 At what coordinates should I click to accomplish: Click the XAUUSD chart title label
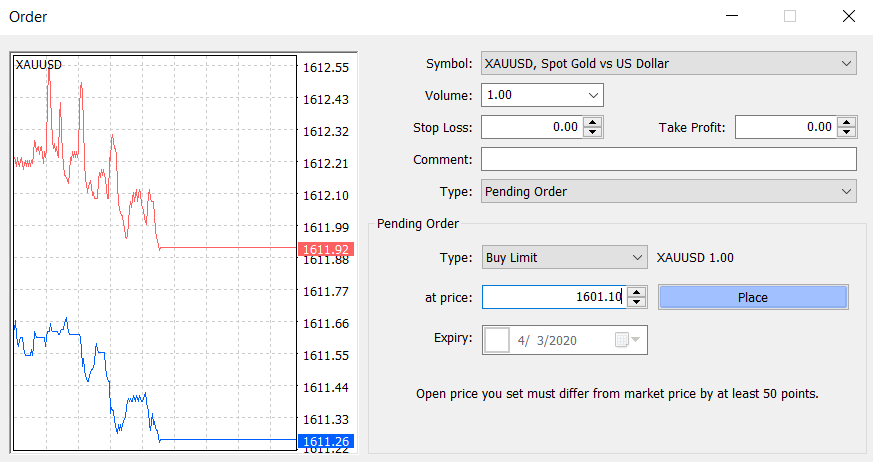(x=38, y=65)
